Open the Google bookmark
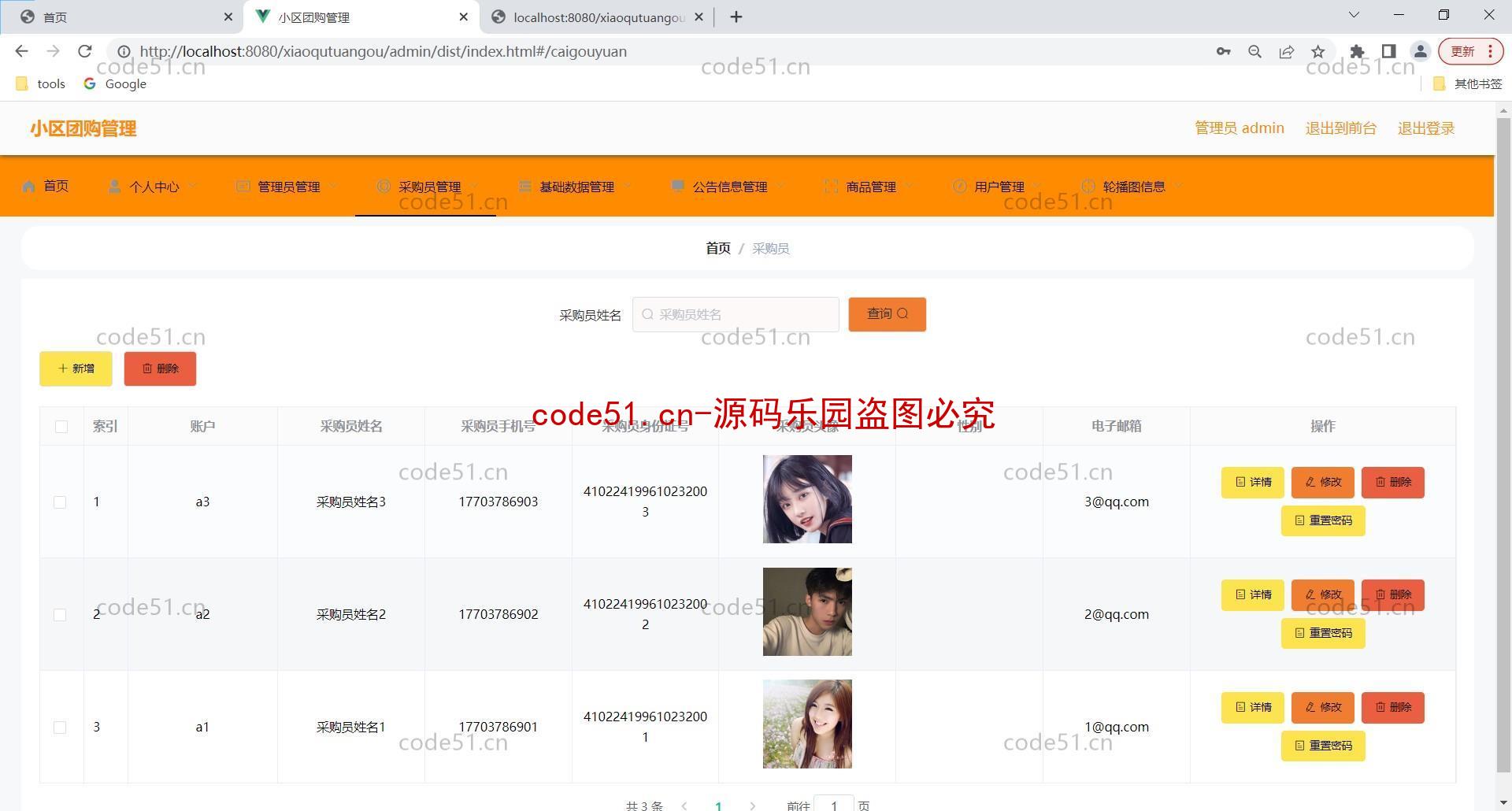 point(115,83)
